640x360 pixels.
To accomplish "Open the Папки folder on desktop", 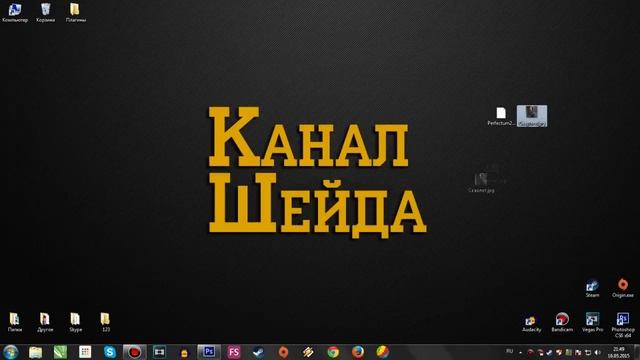I will (15, 322).
